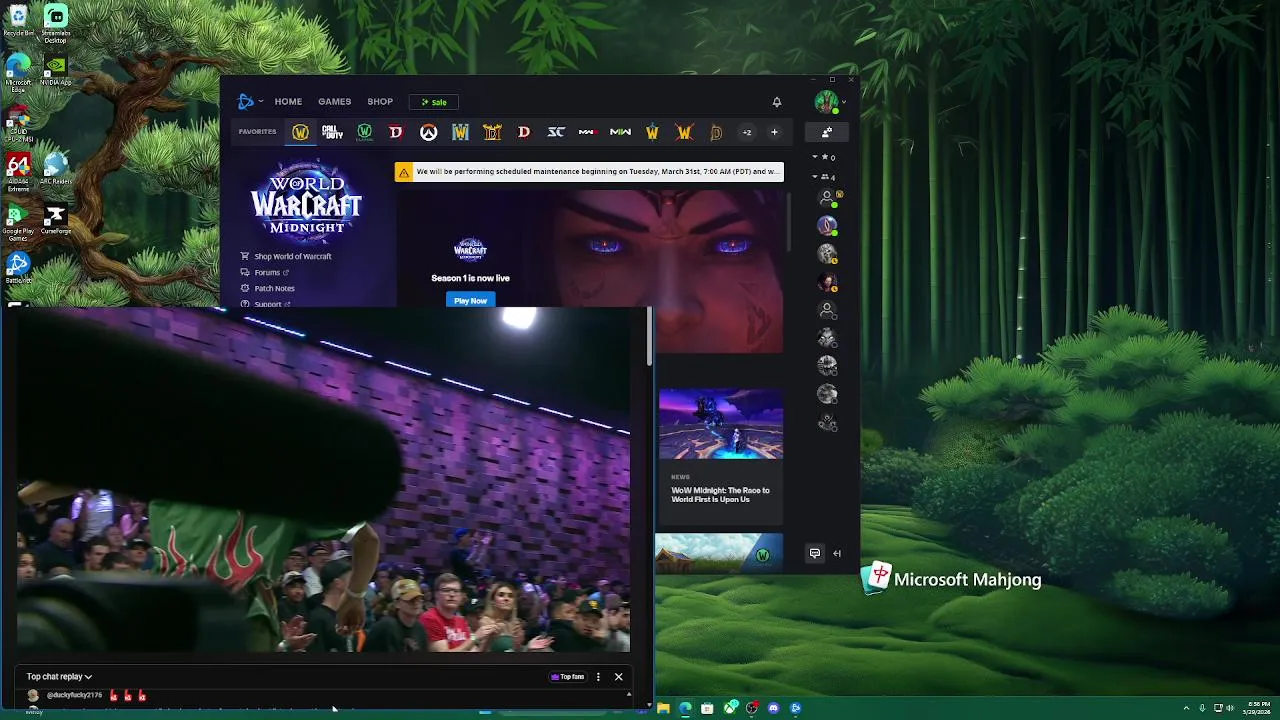Select the ARC Raiders desktop shortcut
1280x720 pixels.
pos(55,169)
